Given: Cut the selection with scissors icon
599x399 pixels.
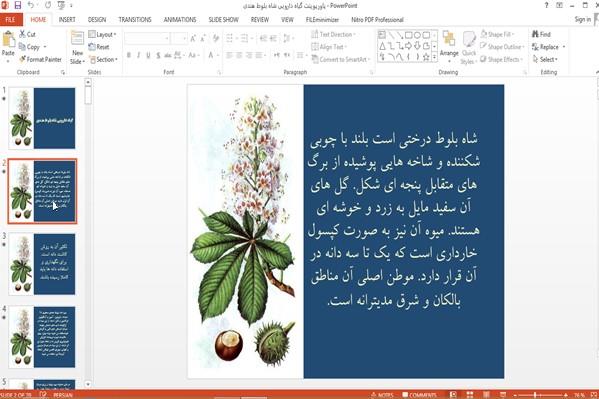Looking at the screenshot, I should pyautogui.click(x=28, y=34).
